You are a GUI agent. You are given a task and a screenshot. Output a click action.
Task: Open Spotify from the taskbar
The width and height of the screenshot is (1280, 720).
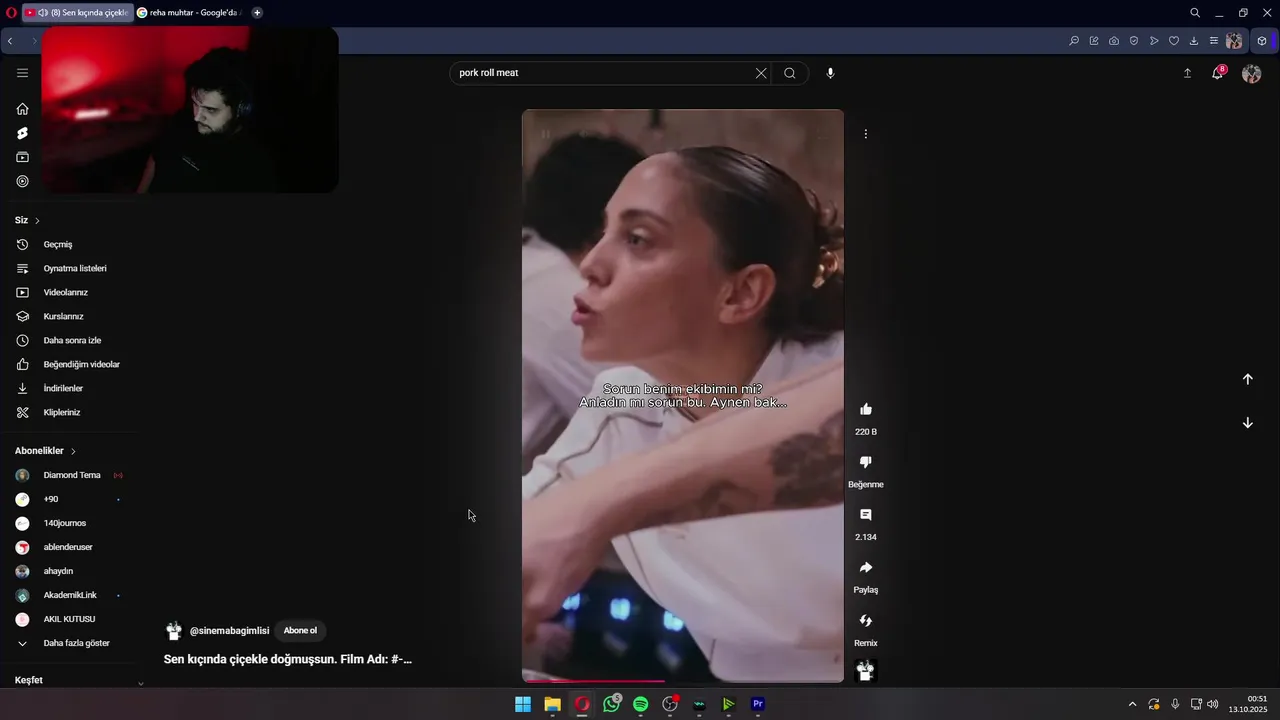[x=641, y=704]
